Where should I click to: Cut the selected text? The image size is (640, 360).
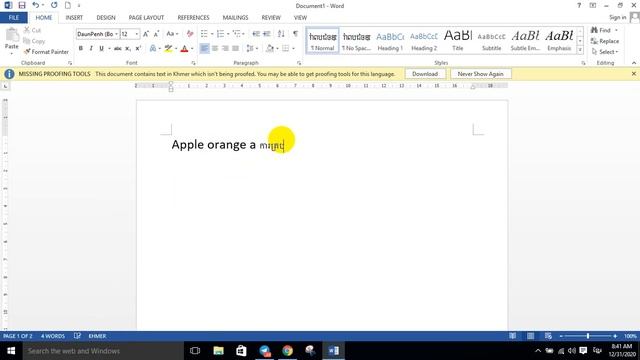pos(32,30)
